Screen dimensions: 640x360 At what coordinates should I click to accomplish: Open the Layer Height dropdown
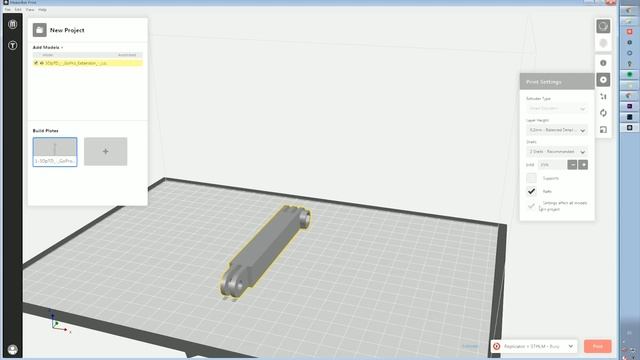click(x=557, y=130)
